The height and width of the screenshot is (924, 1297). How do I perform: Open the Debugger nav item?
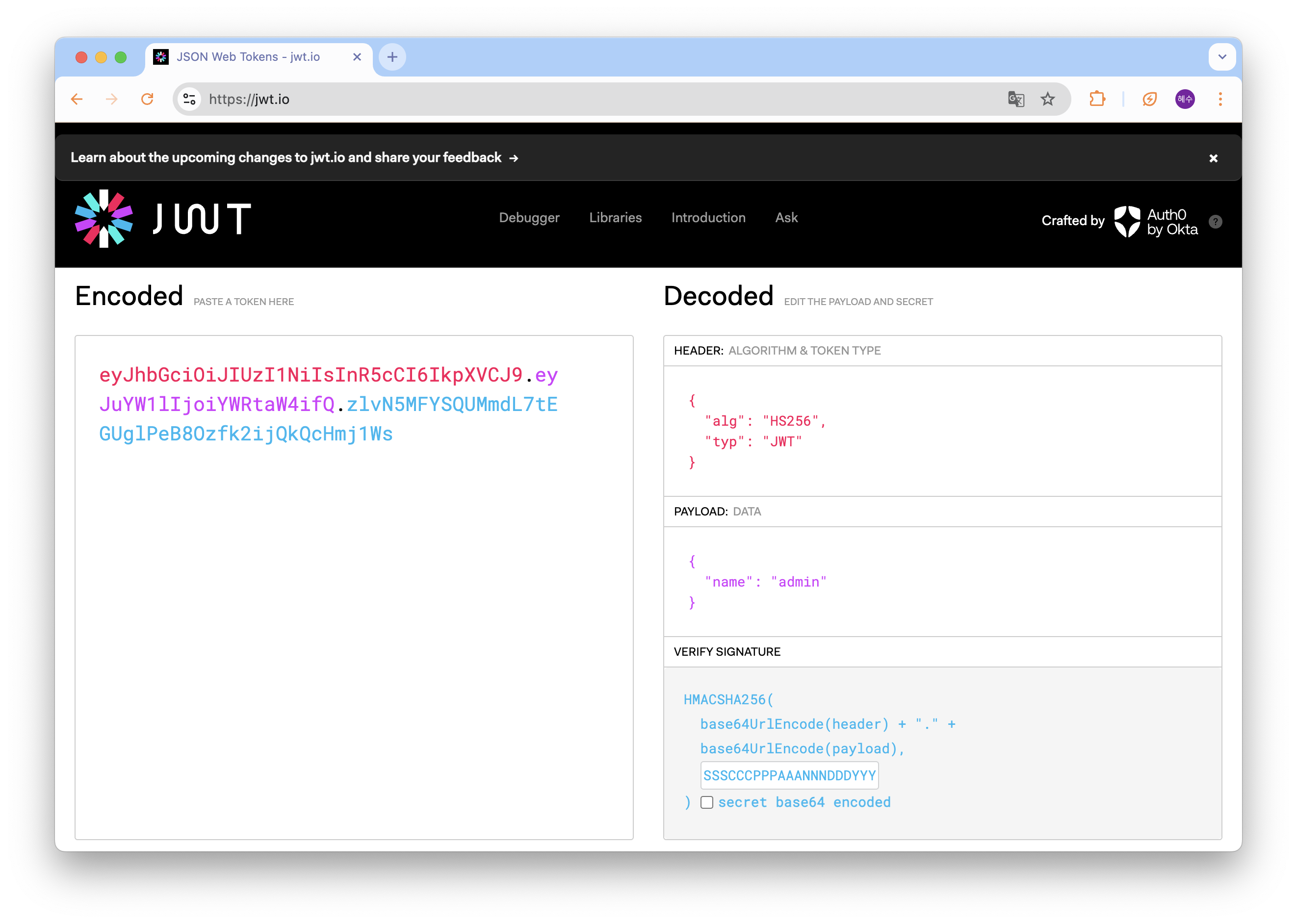click(529, 217)
